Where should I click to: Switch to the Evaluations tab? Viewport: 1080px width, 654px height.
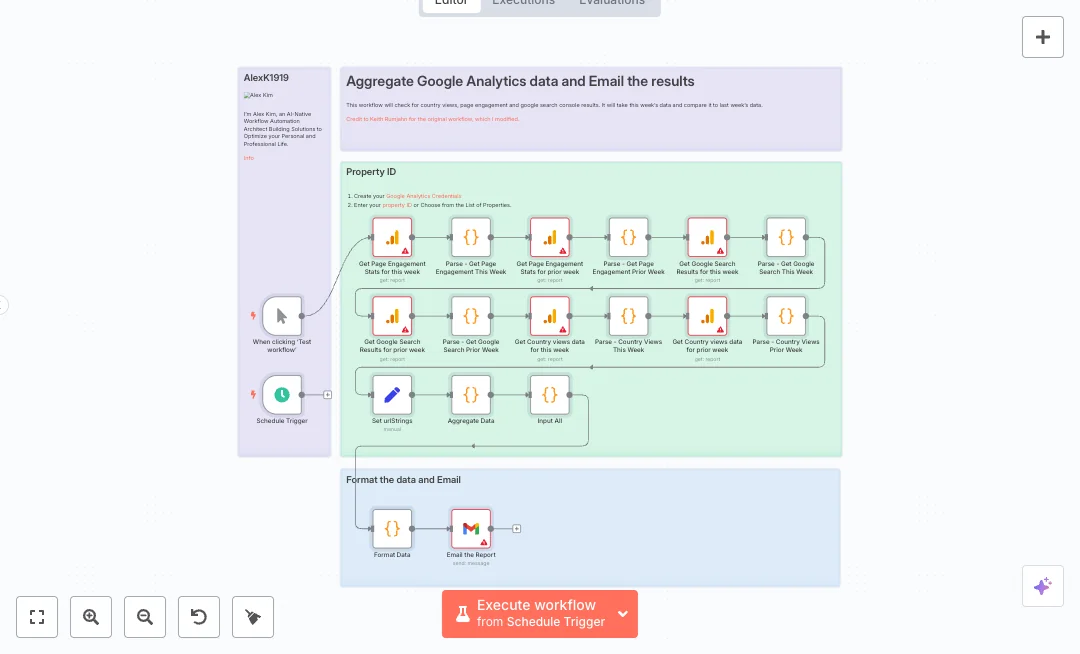tap(612, 3)
